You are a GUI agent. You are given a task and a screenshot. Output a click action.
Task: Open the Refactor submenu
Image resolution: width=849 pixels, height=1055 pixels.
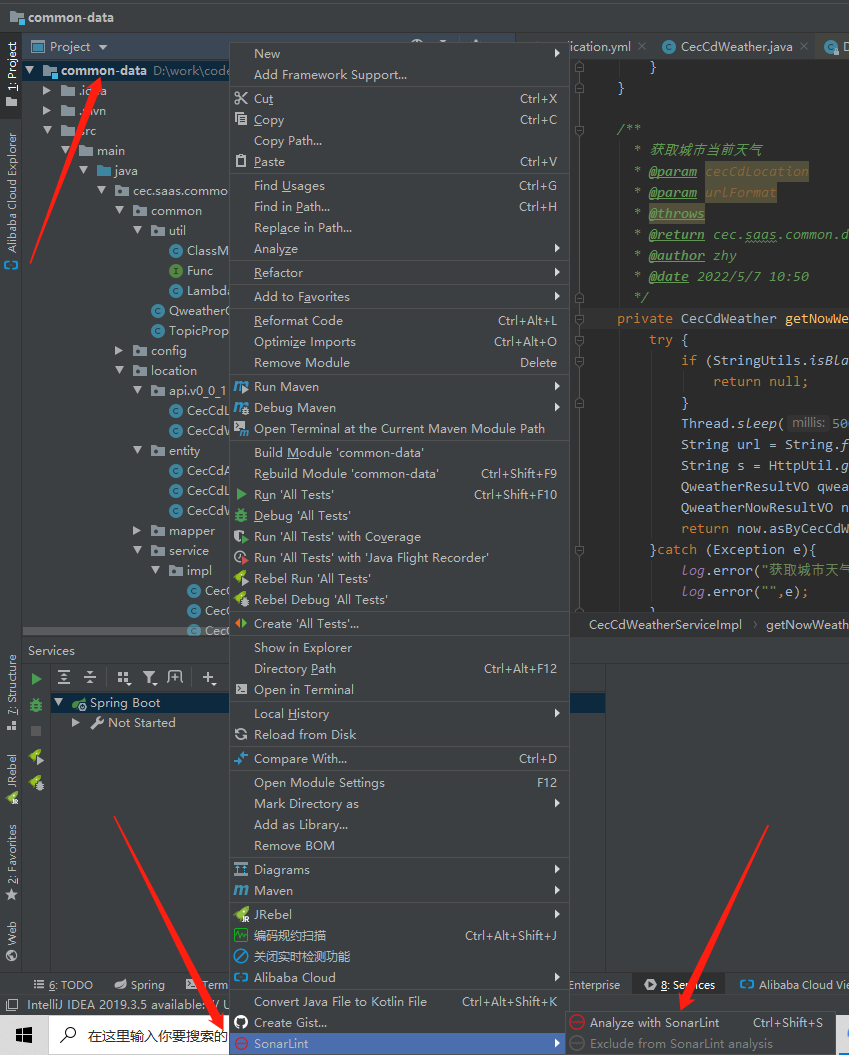400,272
